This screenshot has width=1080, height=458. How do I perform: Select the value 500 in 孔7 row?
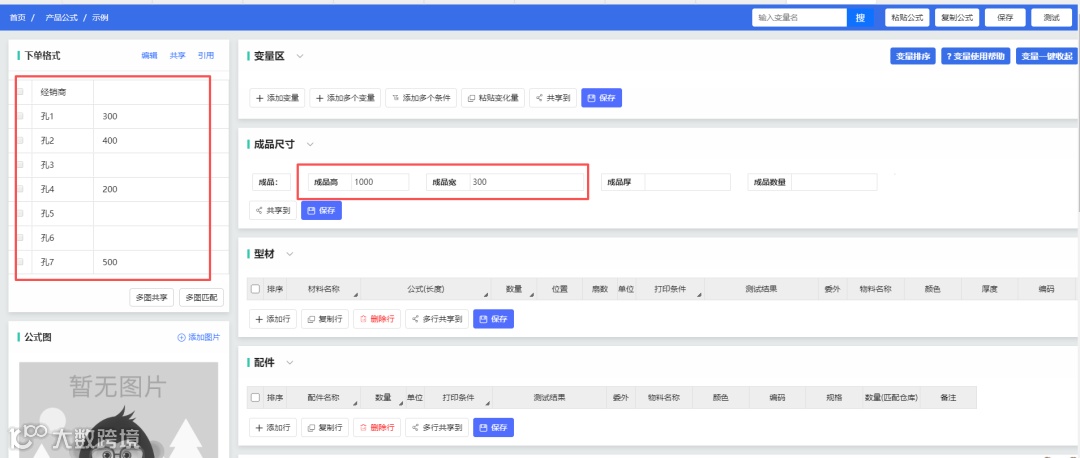(110, 262)
